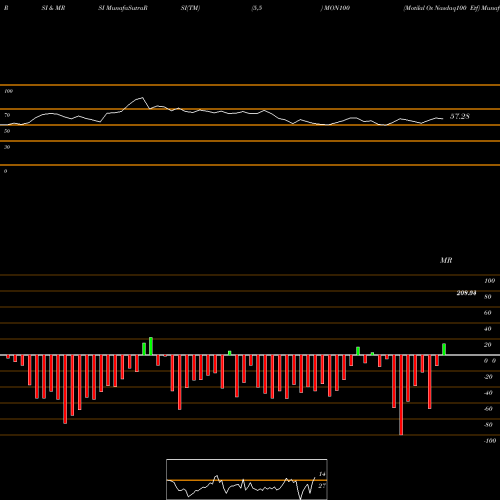Screen dimensions: 500x500
Task: Click the Motilal Os Nasdaq100 Etf title
Action: pyautogui.click(x=441, y=8)
